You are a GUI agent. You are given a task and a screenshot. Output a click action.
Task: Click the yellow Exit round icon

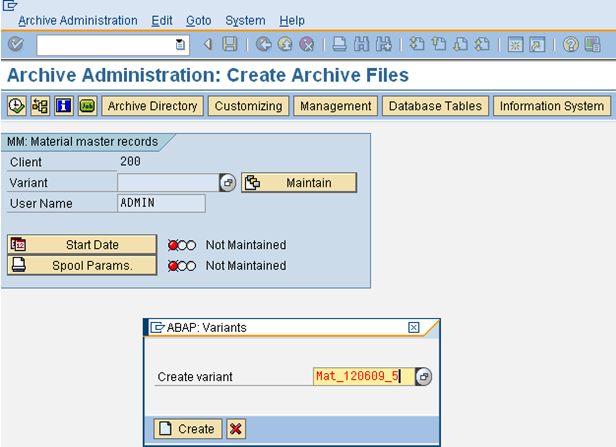(x=285, y=44)
